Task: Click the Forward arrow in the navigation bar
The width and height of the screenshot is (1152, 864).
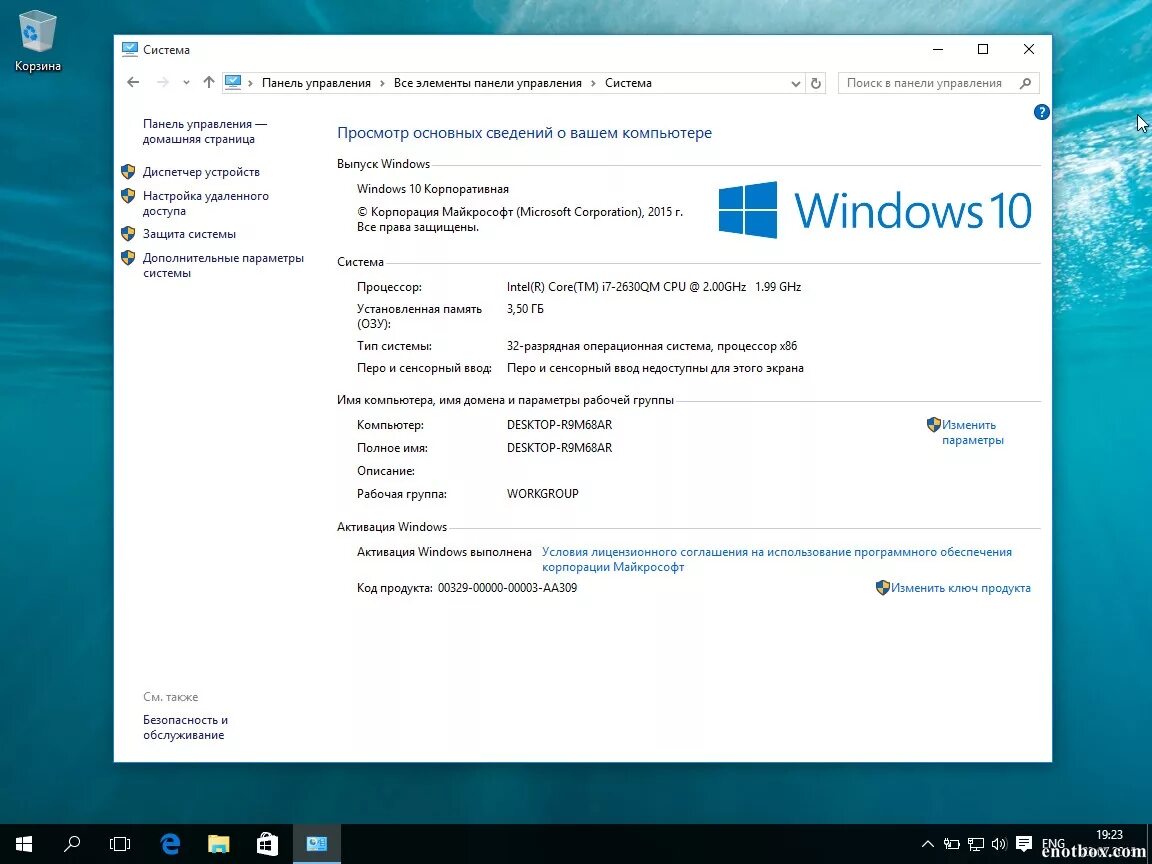Action: tap(162, 83)
